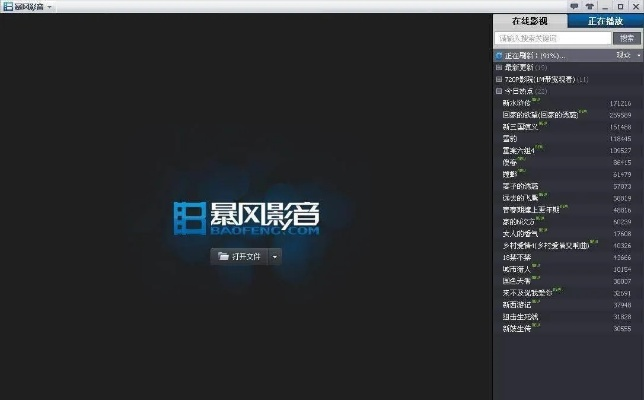
Task: Switch to the 在线影视 tab
Action: tap(530, 21)
